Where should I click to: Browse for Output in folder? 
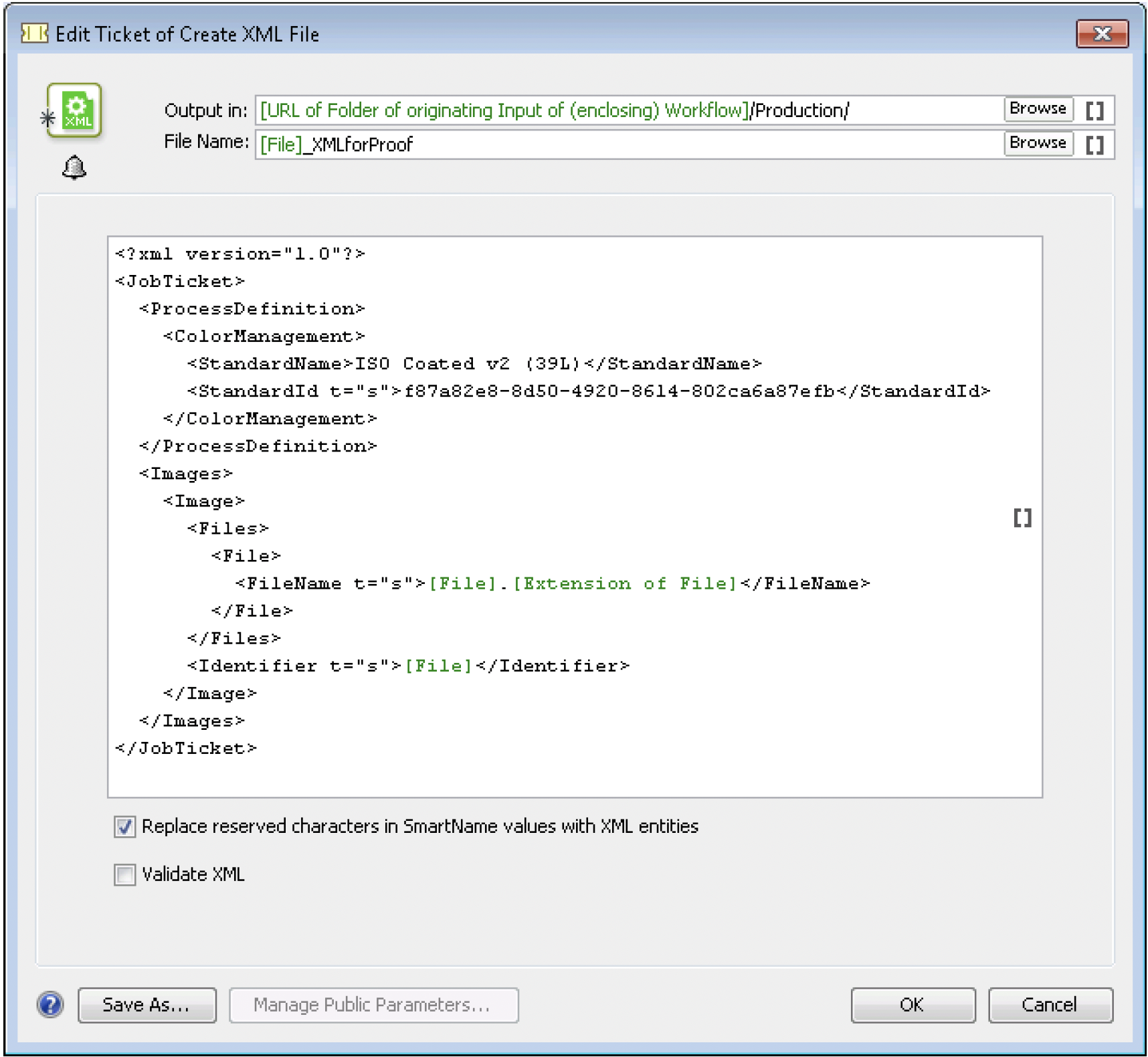1038,108
